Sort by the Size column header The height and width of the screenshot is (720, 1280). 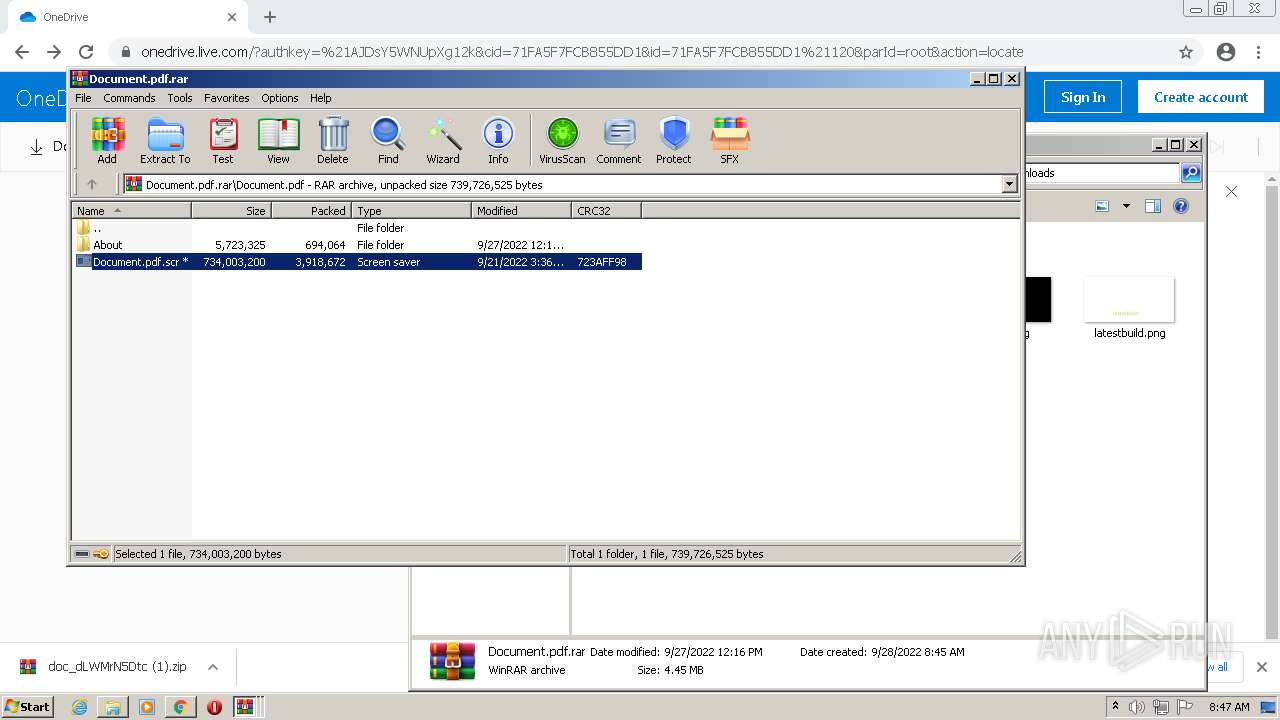[x=231, y=211]
